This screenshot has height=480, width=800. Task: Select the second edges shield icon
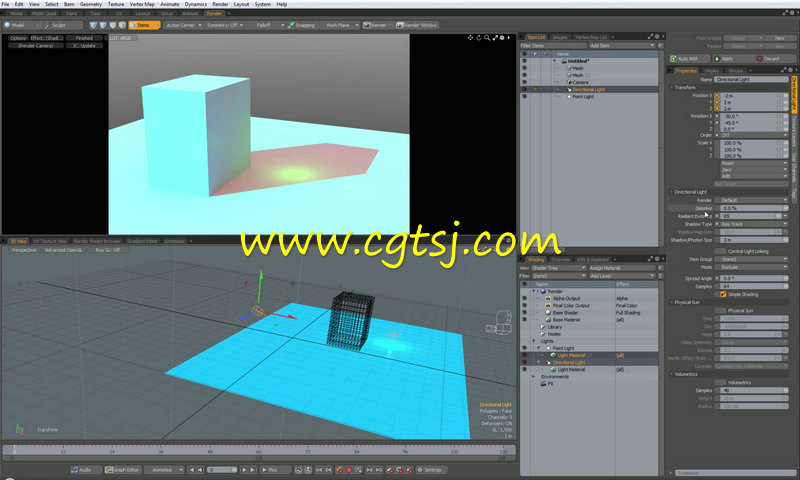pos(103,25)
